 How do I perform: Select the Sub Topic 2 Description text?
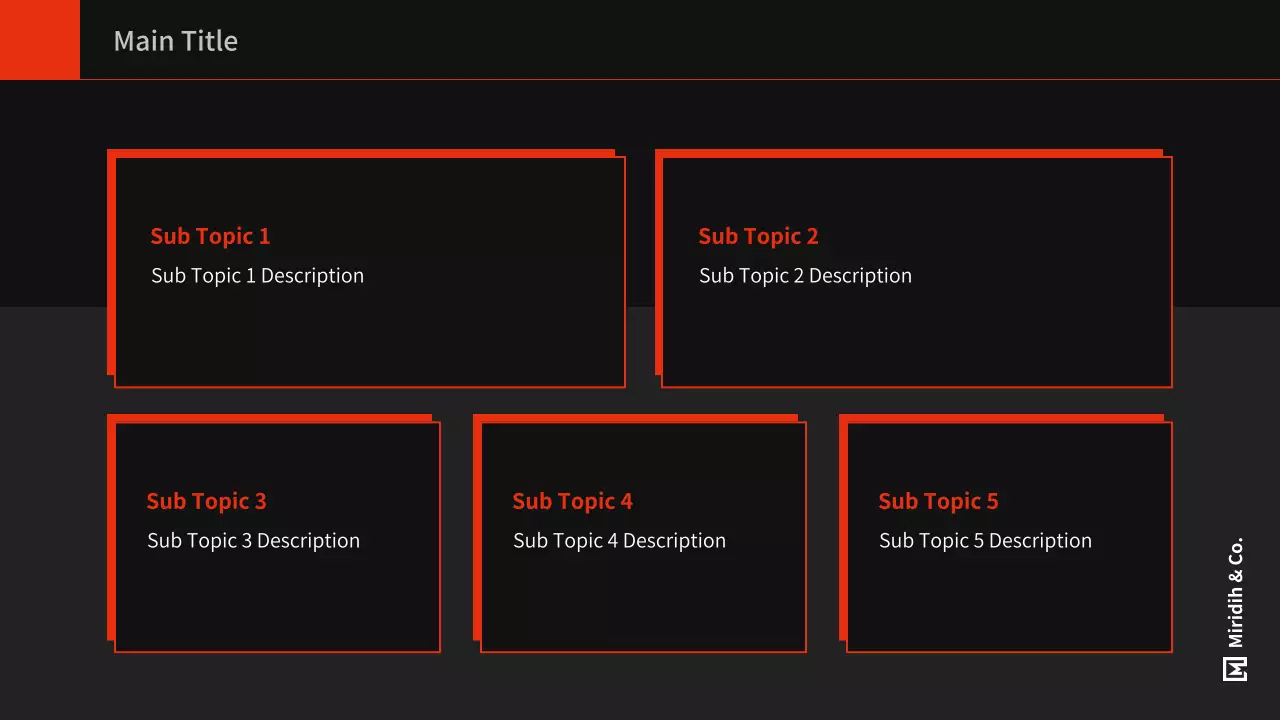coord(805,276)
